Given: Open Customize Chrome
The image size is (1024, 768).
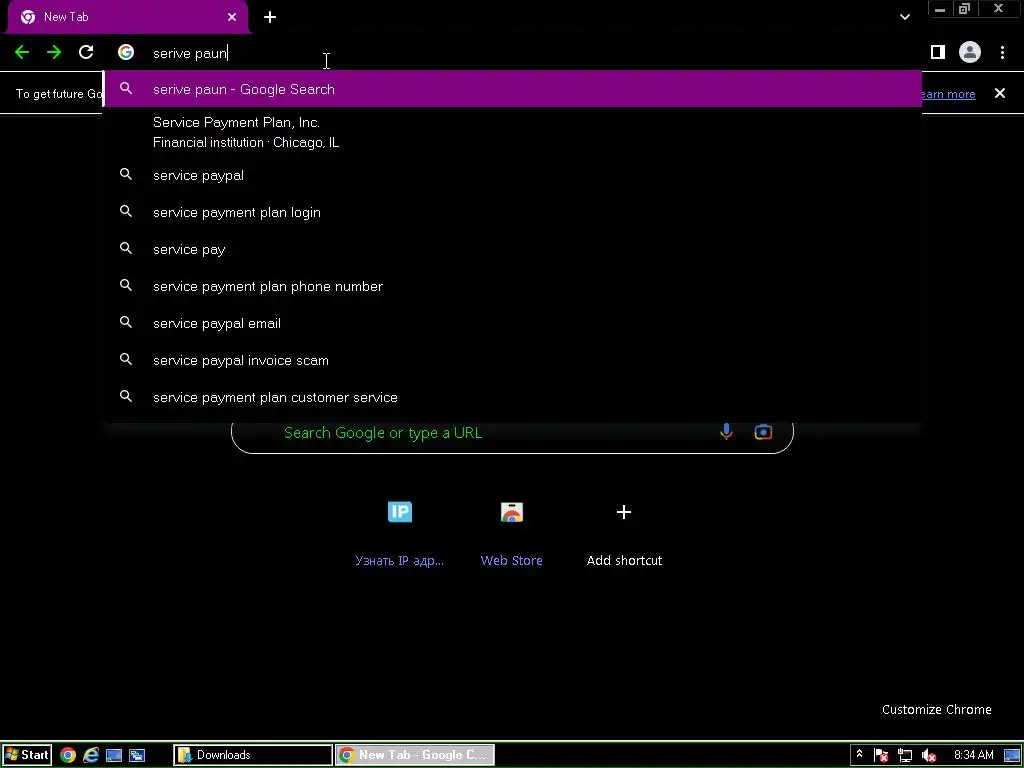Looking at the screenshot, I should (936, 709).
